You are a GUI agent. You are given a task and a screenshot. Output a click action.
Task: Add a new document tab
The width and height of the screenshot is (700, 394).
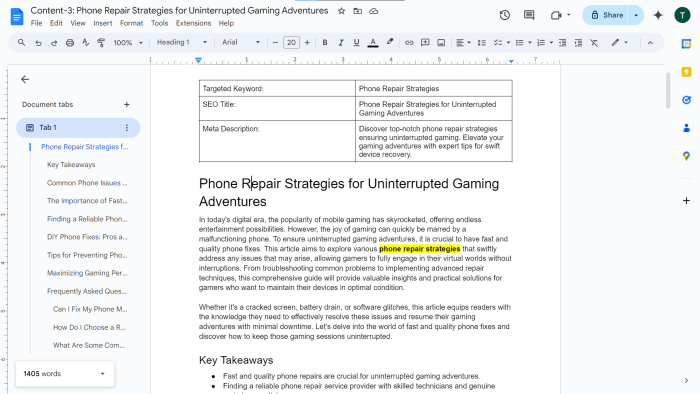127,104
